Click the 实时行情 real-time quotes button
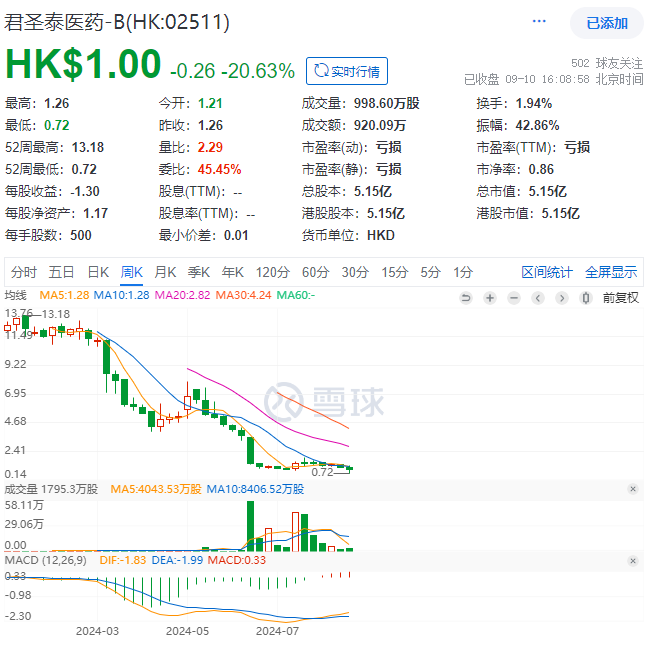This screenshot has width=646, height=645. click(x=347, y=71)
